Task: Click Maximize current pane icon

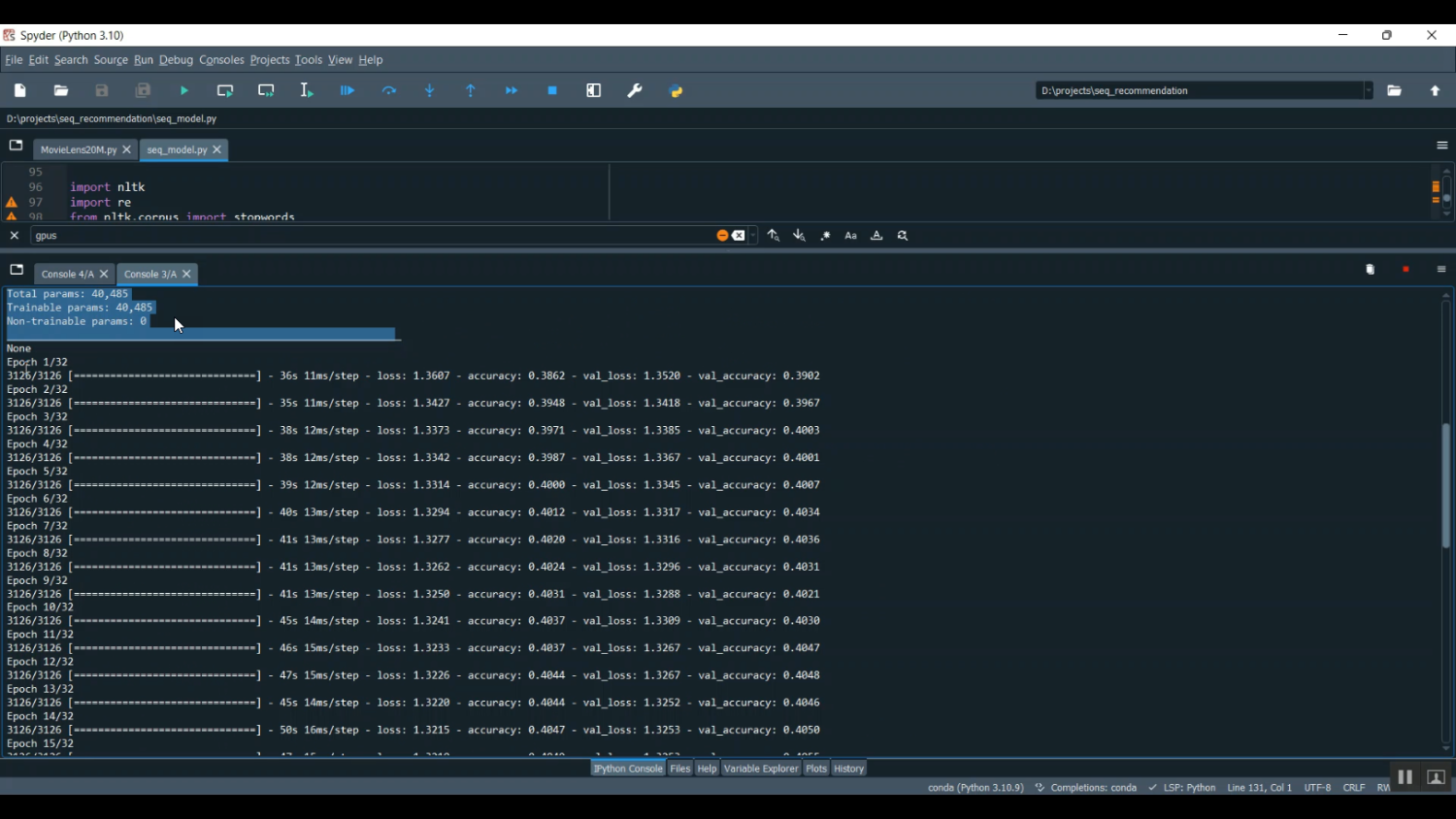Action: [594, 91]
